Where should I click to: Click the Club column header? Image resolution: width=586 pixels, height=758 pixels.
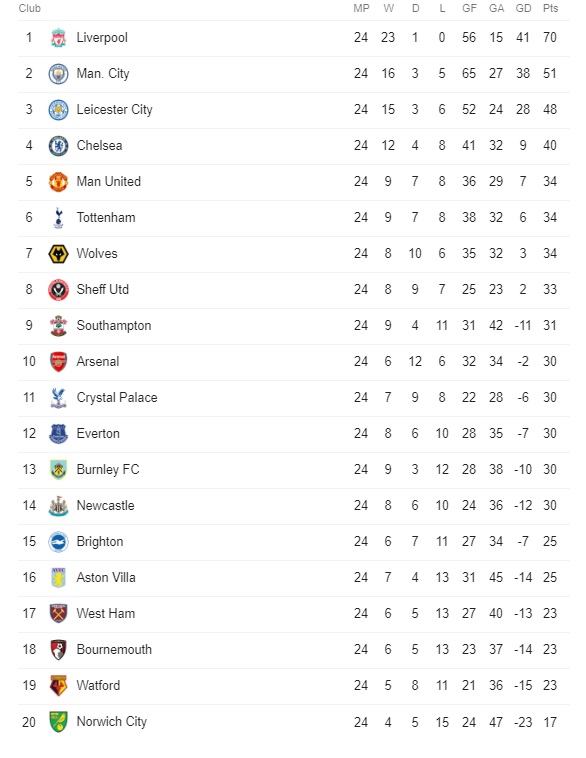[29, 8]
